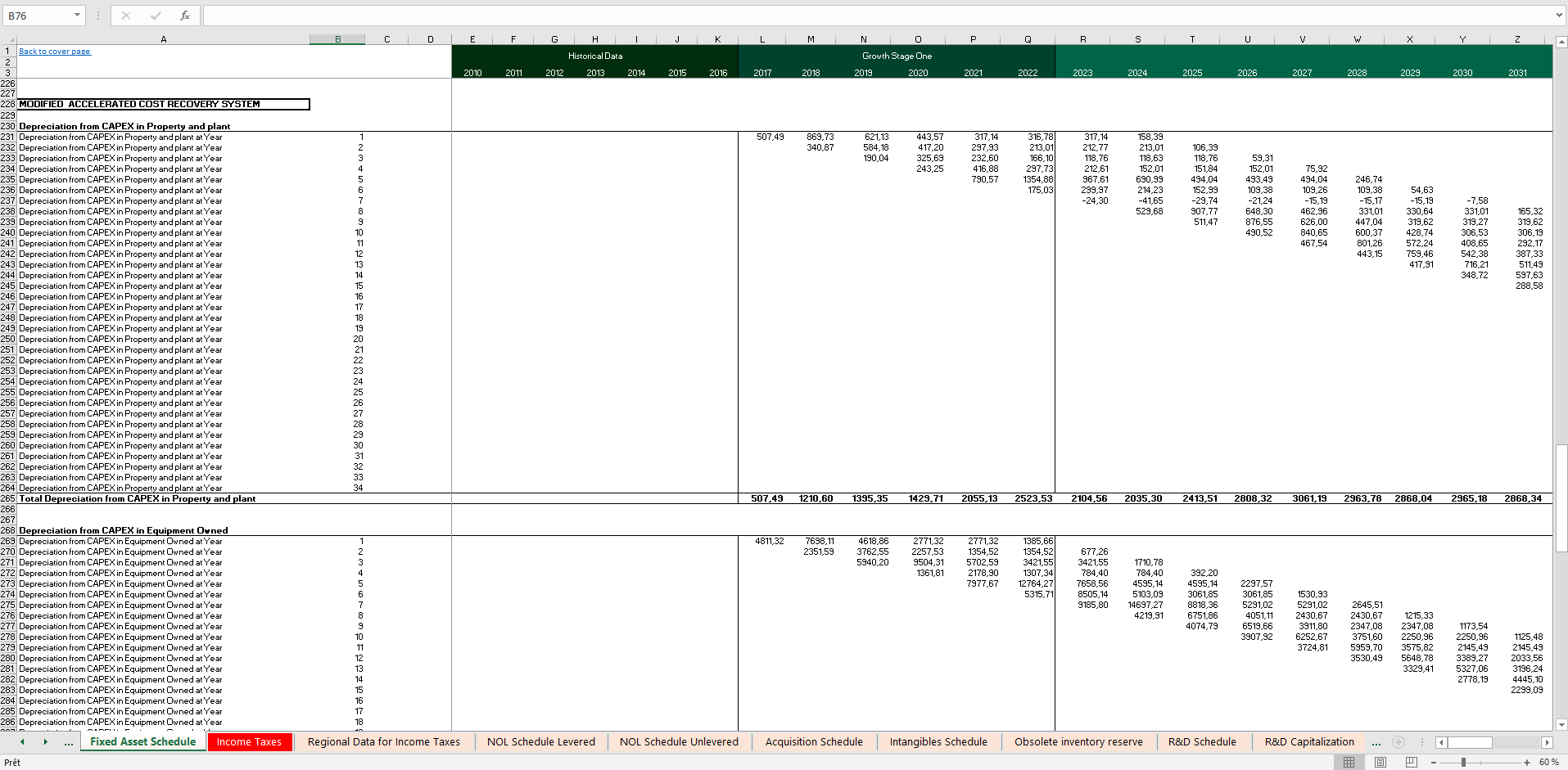Move the sheet down with the vertical scrollbar's down arrow

pyautogui.click(x=1561, y=724)
